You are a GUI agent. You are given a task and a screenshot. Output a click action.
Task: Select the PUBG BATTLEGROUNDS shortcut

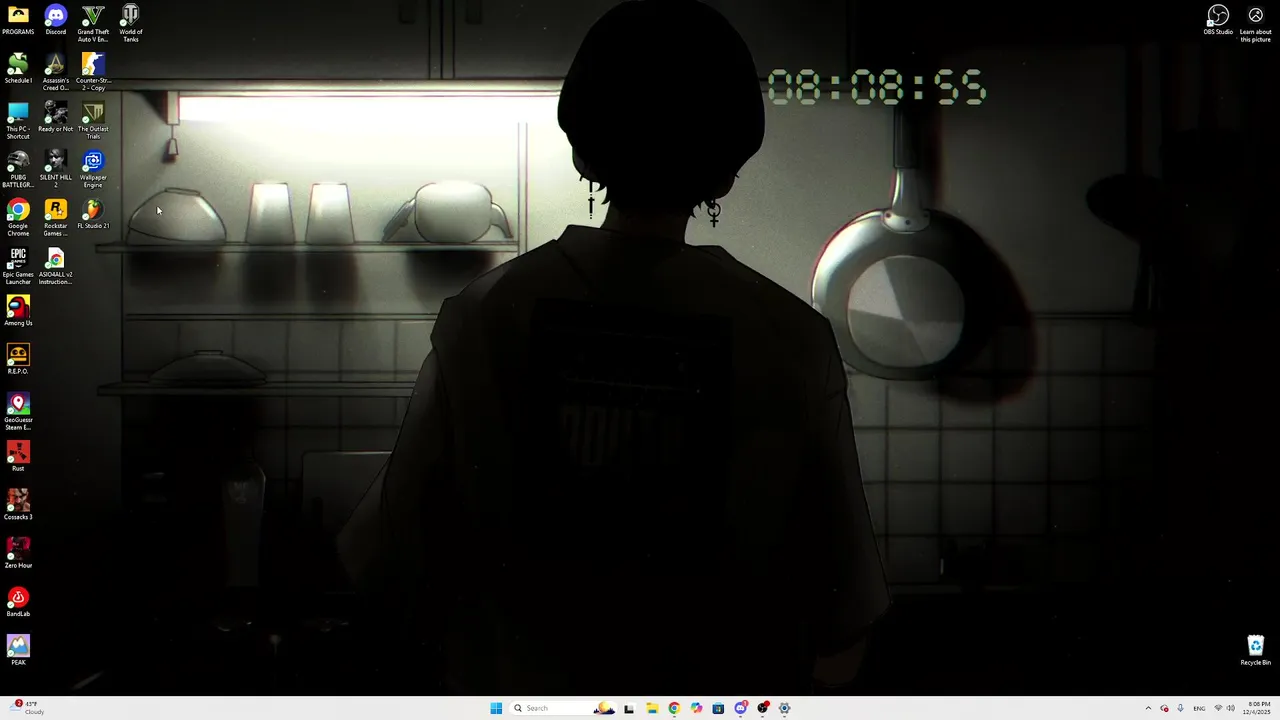[x=18, y=169]
